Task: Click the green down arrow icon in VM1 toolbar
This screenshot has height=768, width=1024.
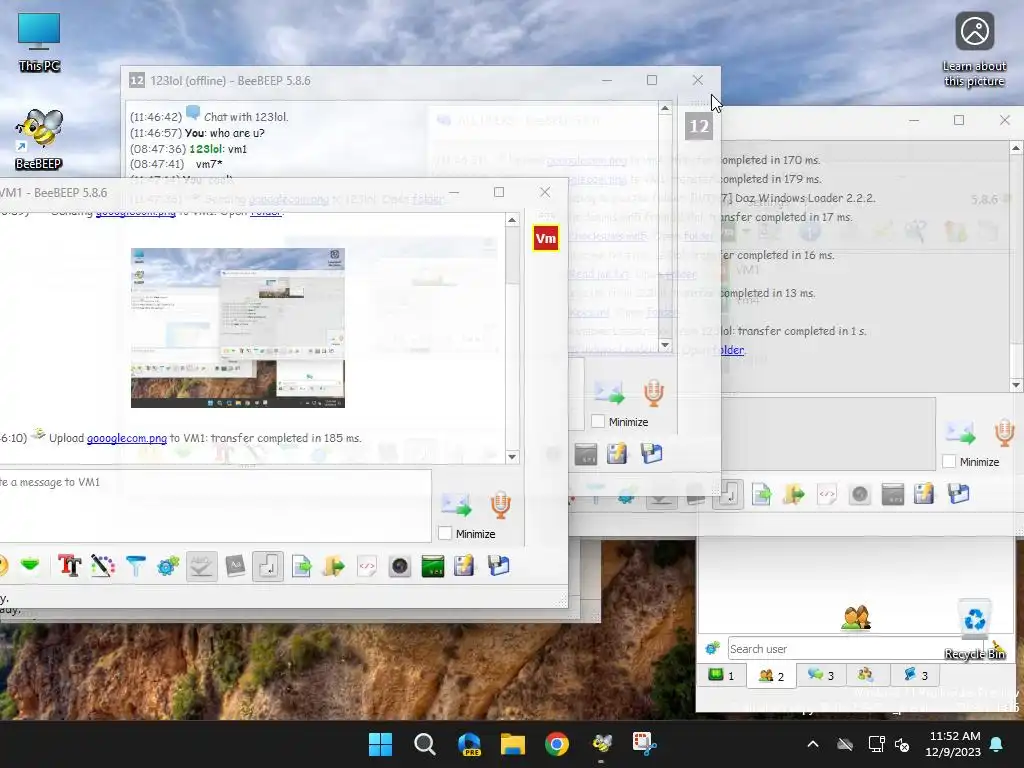Action: pos(30,566)
